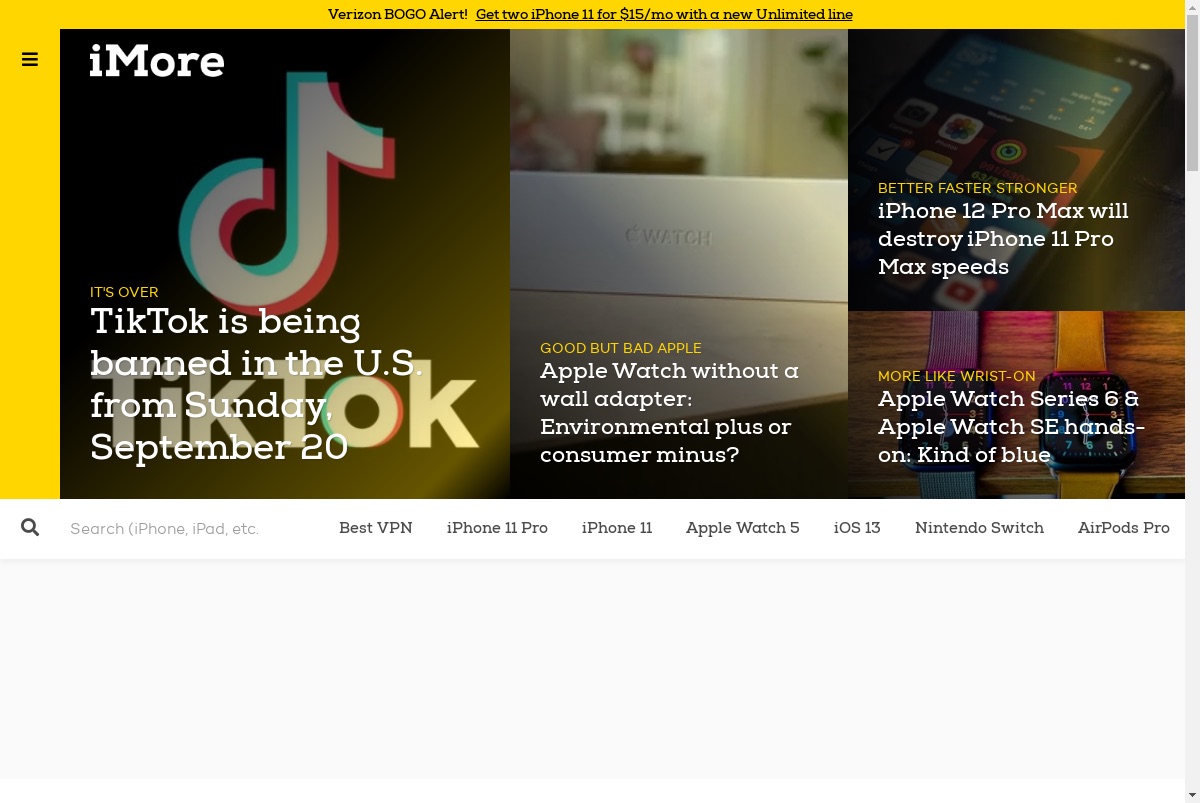
Task: Click the Verizon BOGO Alert! text
Action: point(398,14)
